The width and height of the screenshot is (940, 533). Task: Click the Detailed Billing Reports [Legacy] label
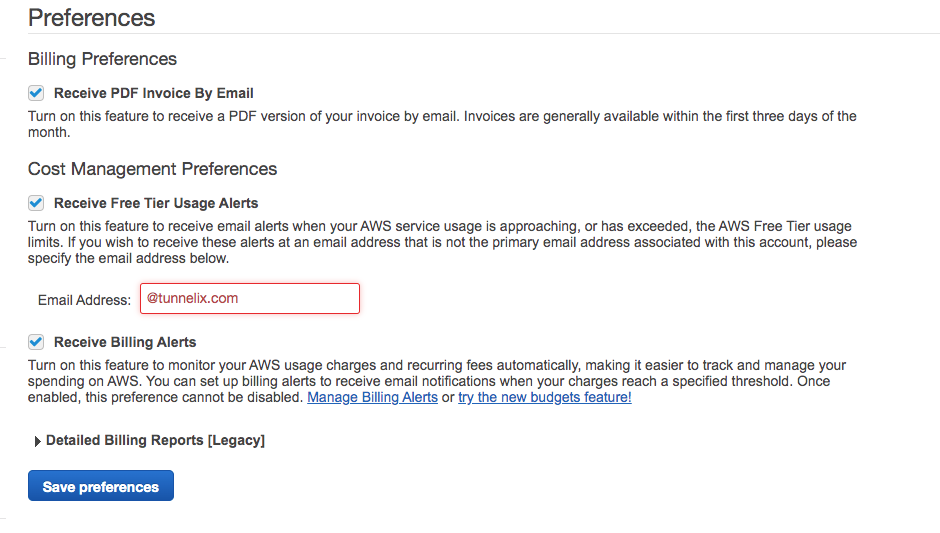(x=155, y=440)
